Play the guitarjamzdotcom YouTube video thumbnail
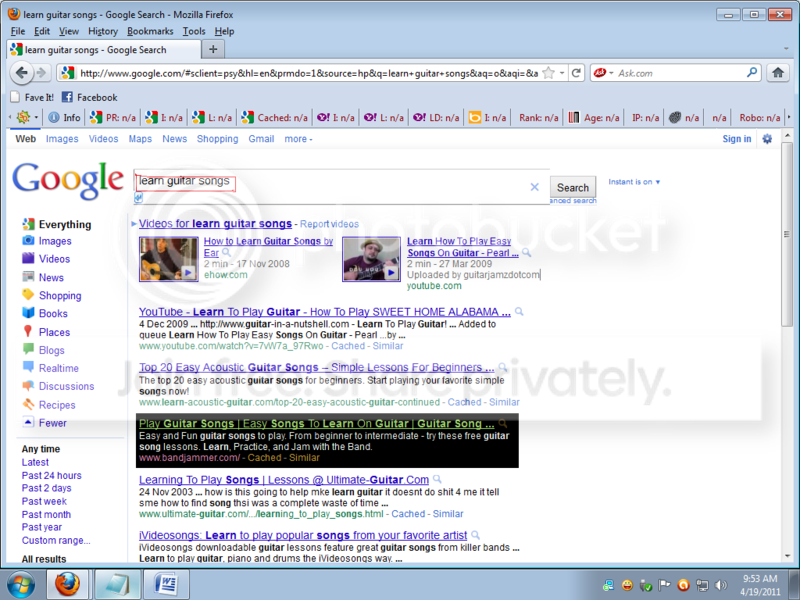 pyautogui.click(x=371, y=259)
